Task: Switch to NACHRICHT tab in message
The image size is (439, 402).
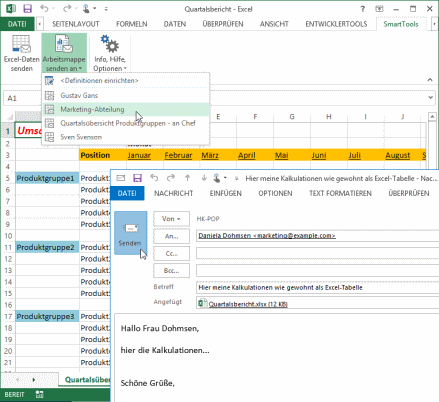Action: click(173, 193)
